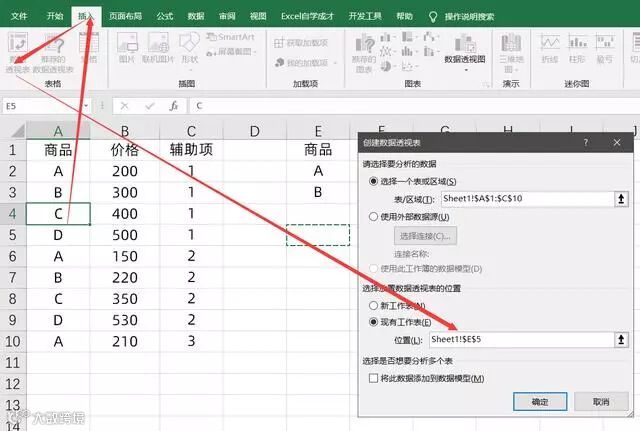
Task: Click the Name Box showing E5
Action: [43, 106]
